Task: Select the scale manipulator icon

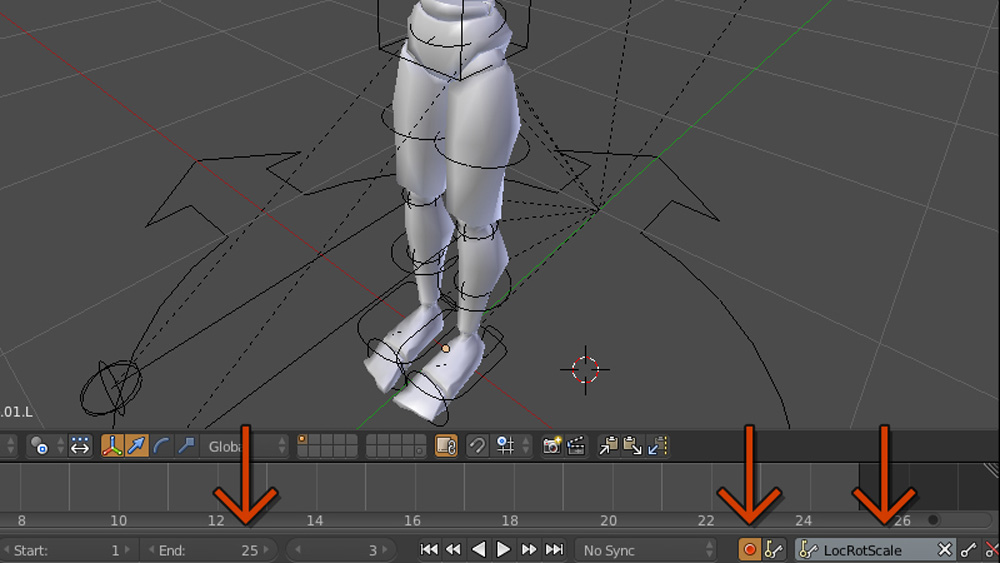Action: [185, 446]
